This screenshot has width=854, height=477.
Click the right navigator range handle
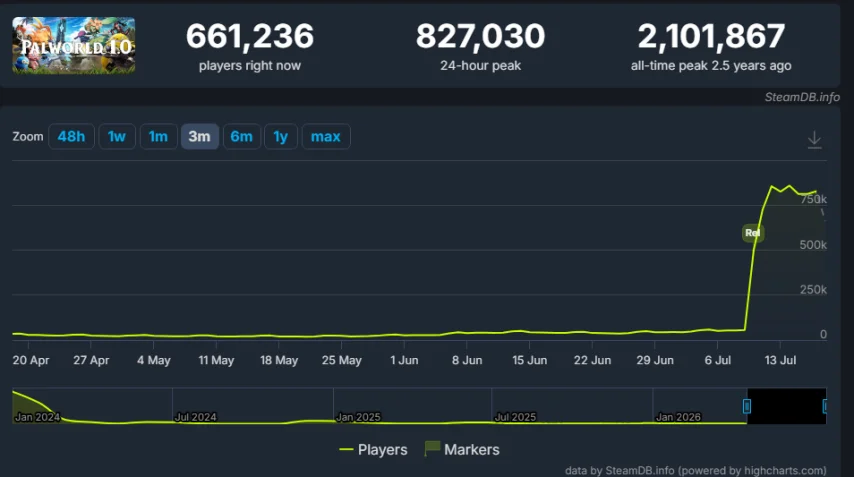click(x=825, y=406)
